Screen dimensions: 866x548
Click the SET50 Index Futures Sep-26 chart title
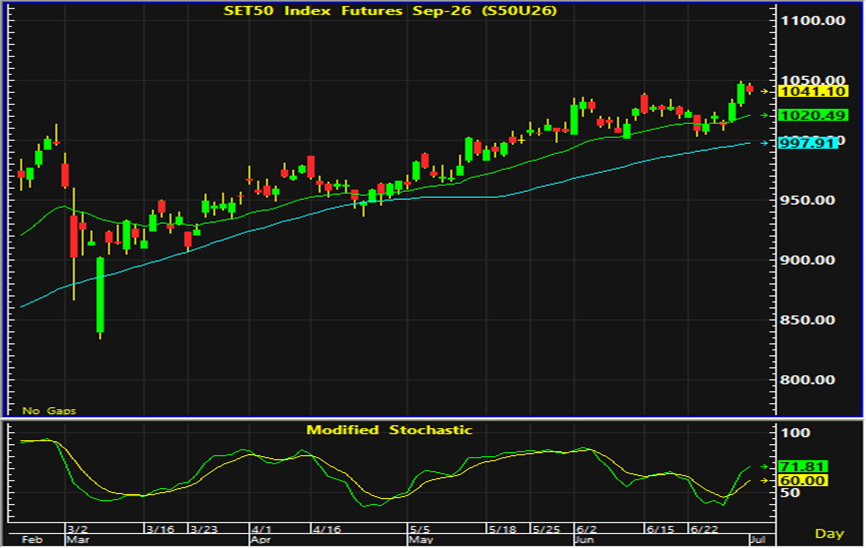tap(390, 10)
